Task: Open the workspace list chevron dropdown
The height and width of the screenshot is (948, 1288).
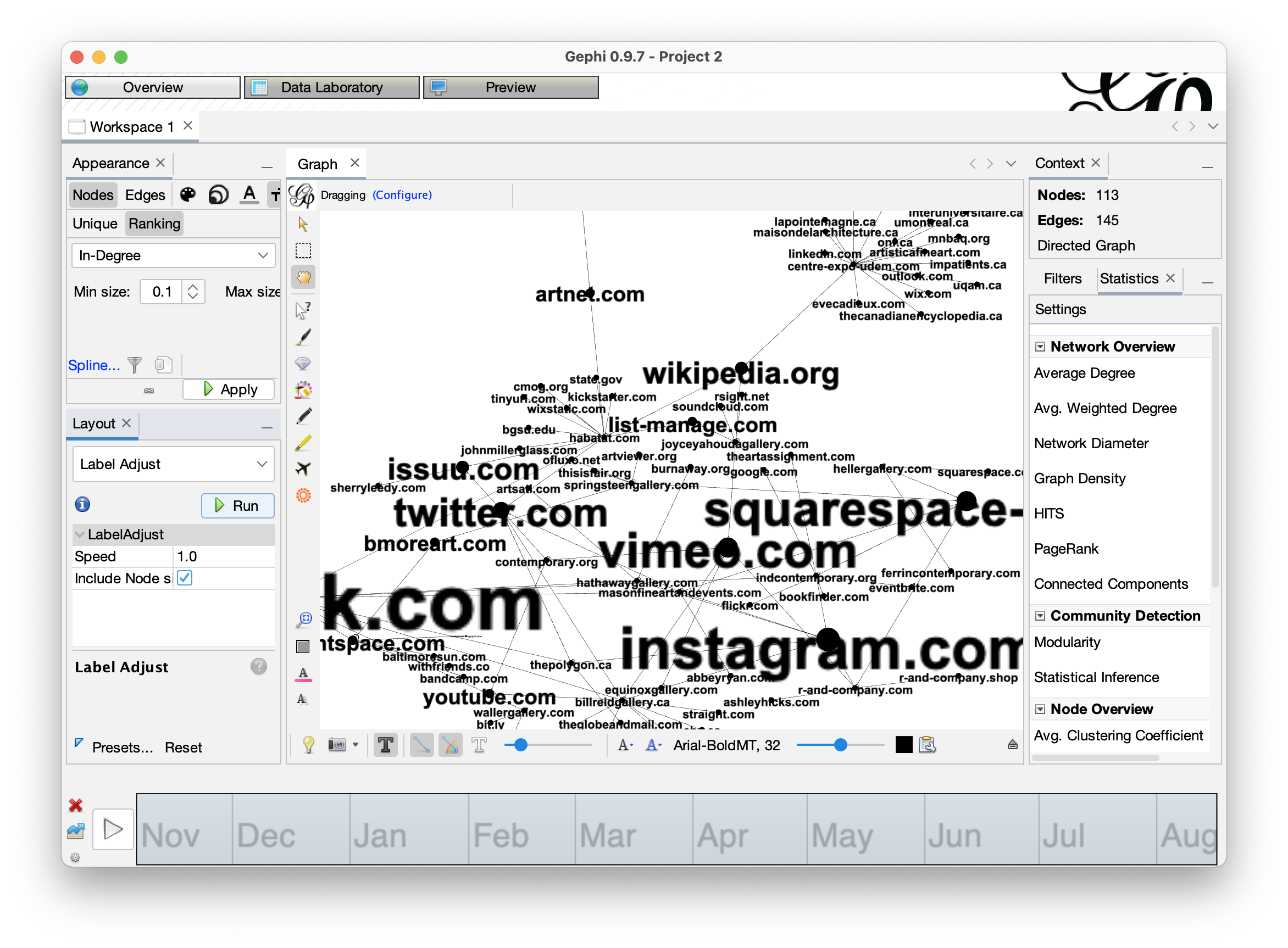Action: pyautogui.click(x=1212, y=126)
